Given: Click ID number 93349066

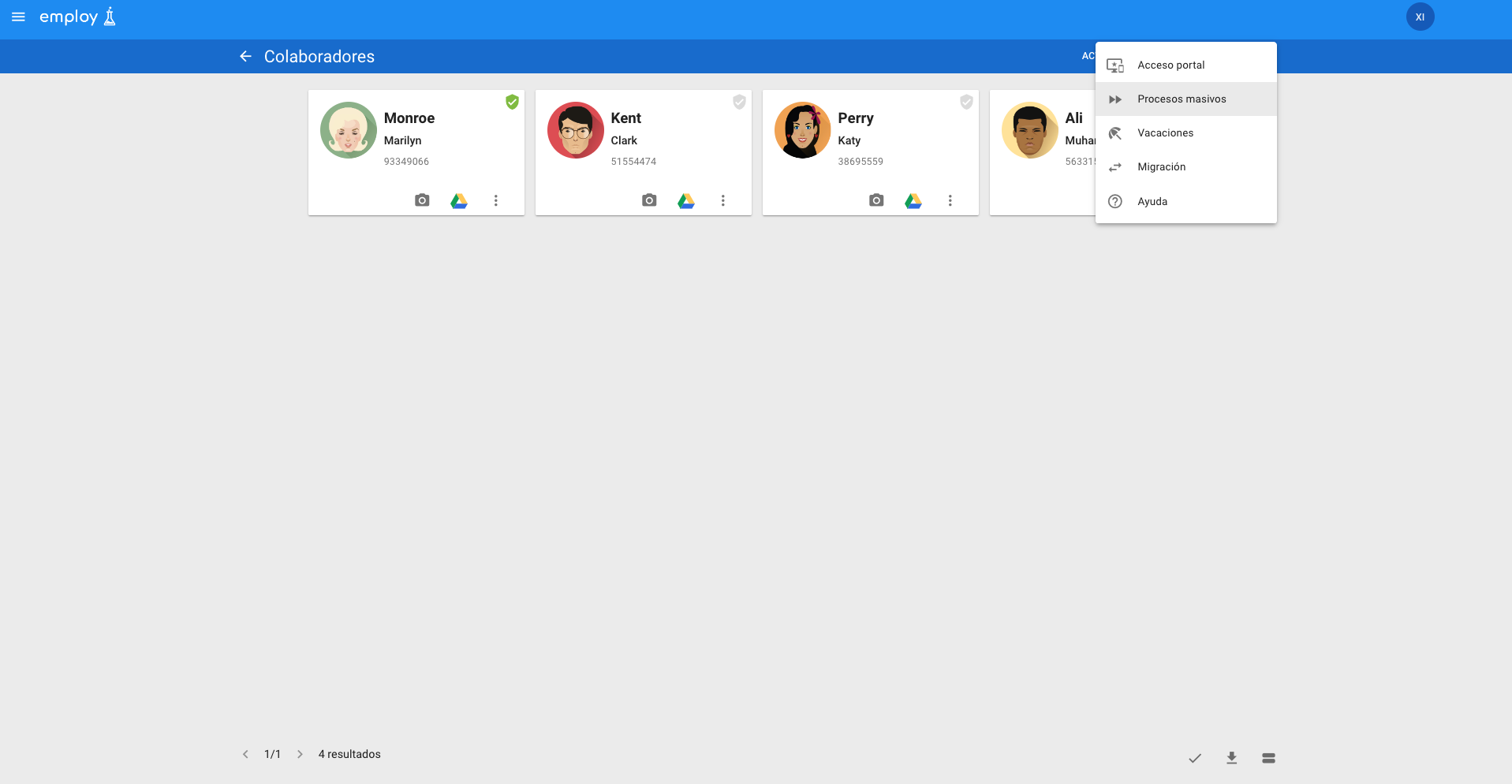Looking at the screenshot, I should click(407, 162).
